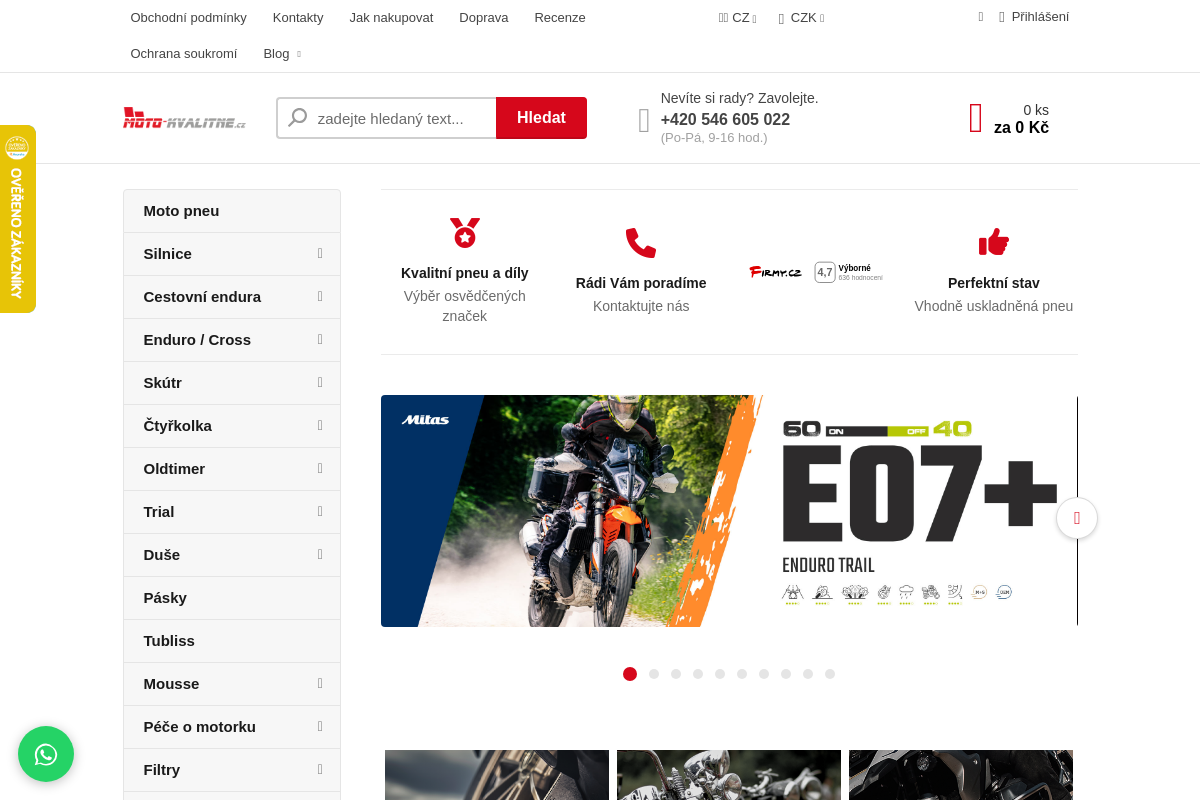Expand the Skútr category arrow
Viewport: 1200px width, 800px height.
click(320, 383)
